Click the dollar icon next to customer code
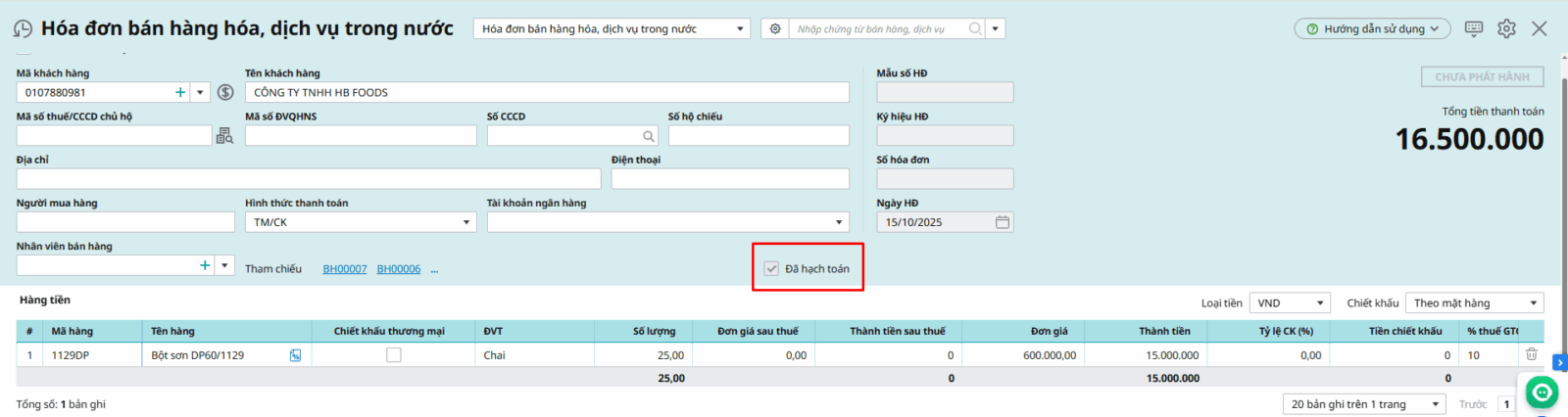The width and height of the screenshot is (1568, 417). coord(225,92)
